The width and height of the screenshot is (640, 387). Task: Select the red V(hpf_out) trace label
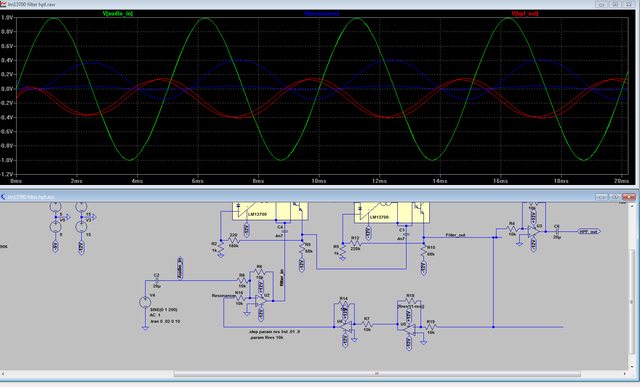point(525,13)
